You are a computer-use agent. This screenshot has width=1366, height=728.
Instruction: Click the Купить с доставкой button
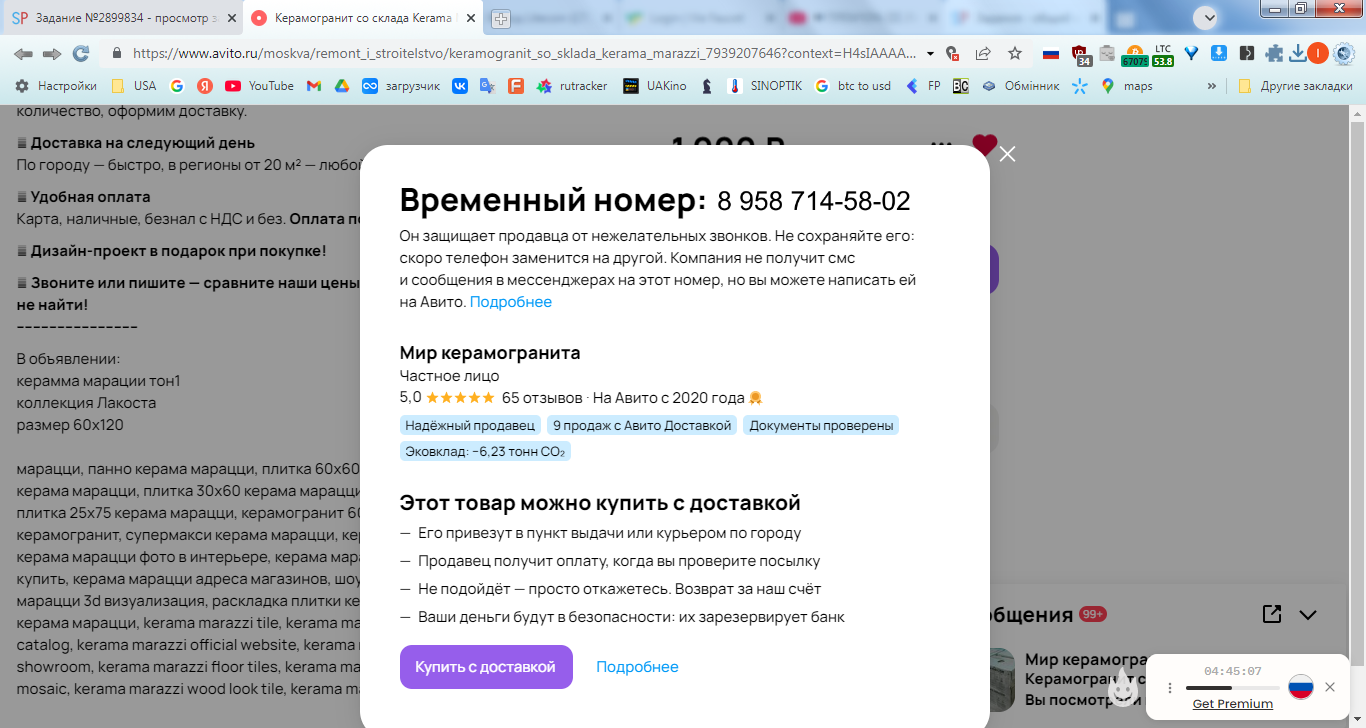486,667
